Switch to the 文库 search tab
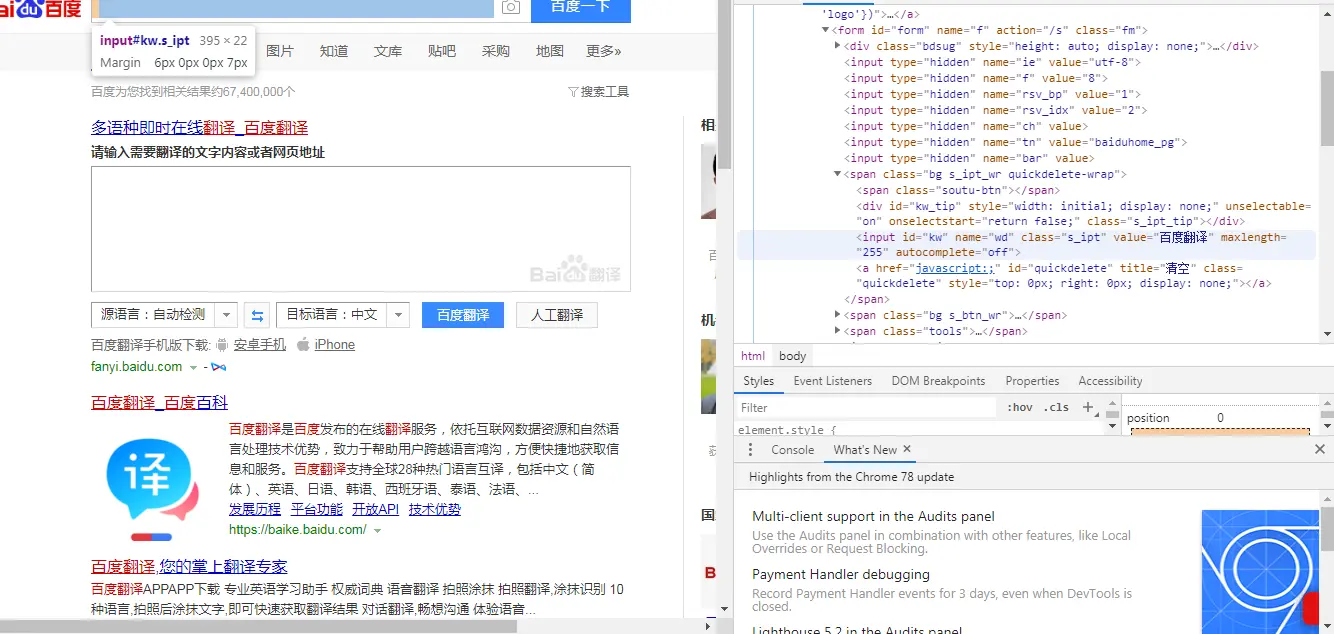Viewport: 1334px width, 634px height. point(388,51)
